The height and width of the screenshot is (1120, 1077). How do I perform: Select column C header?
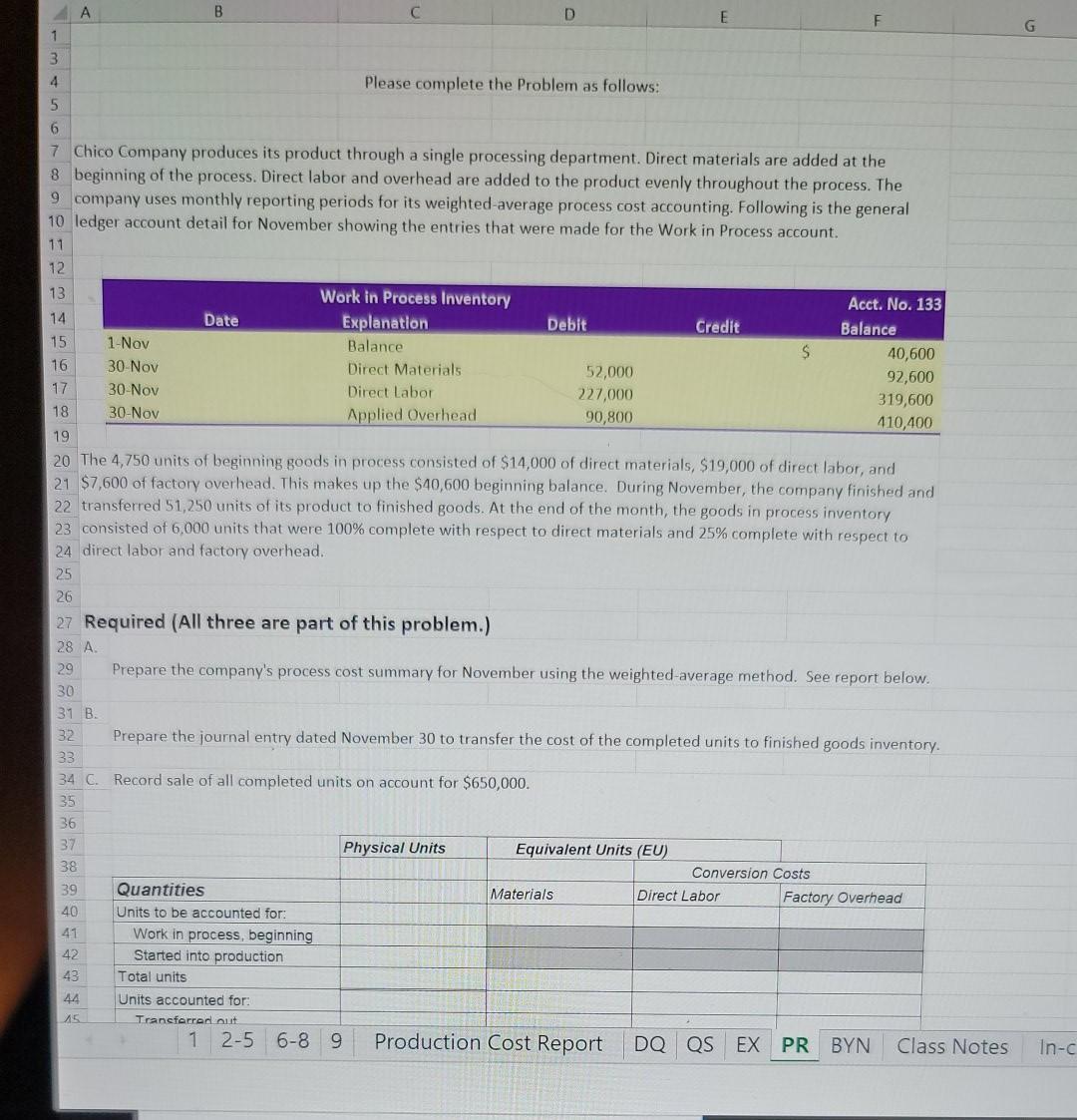tap(415, 13)
